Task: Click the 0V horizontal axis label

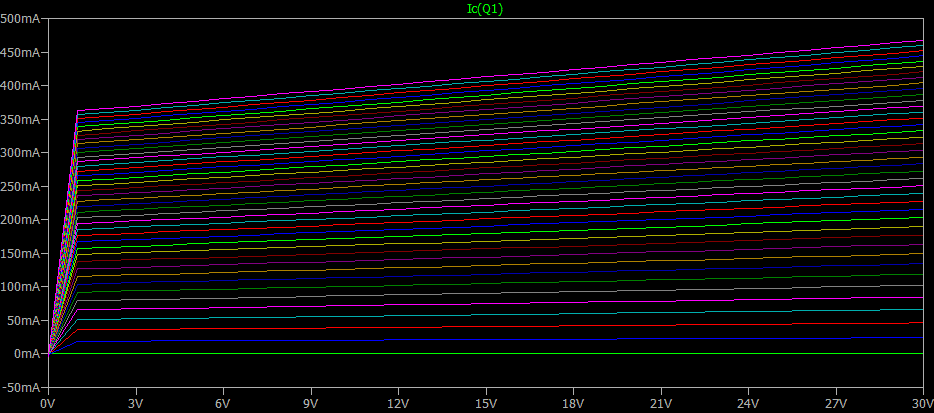Action: (x=48, y=403)
